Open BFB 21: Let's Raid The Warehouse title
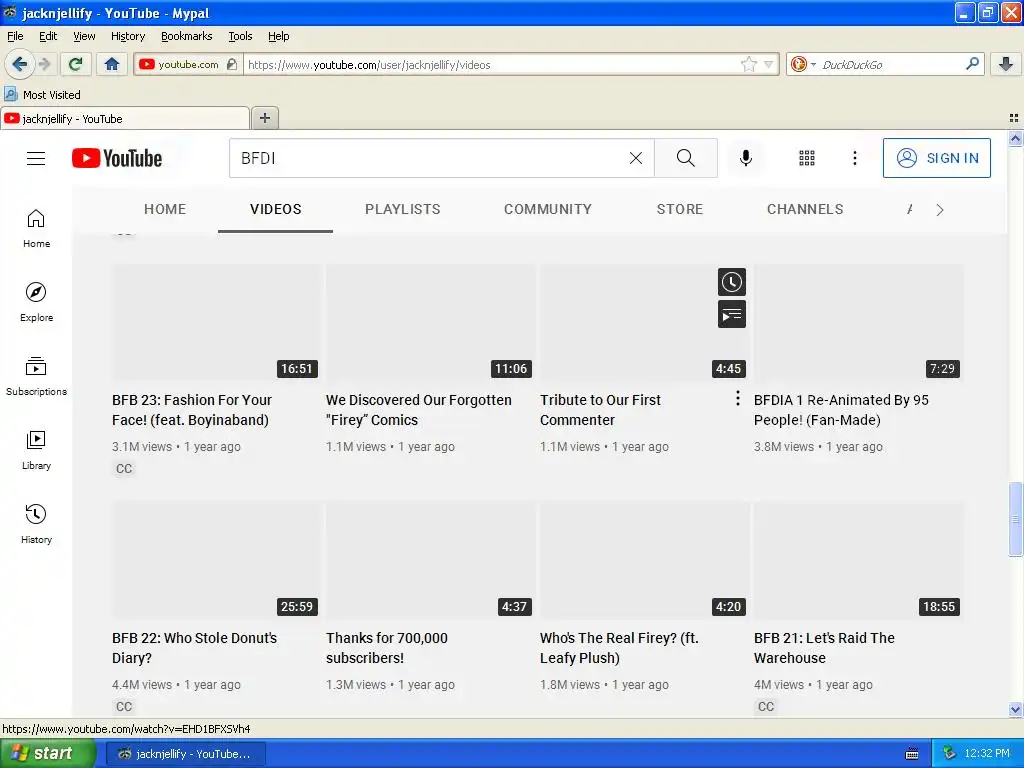Image resolution: width=1024 pixels, height=768 pixels. coord(824,648)
